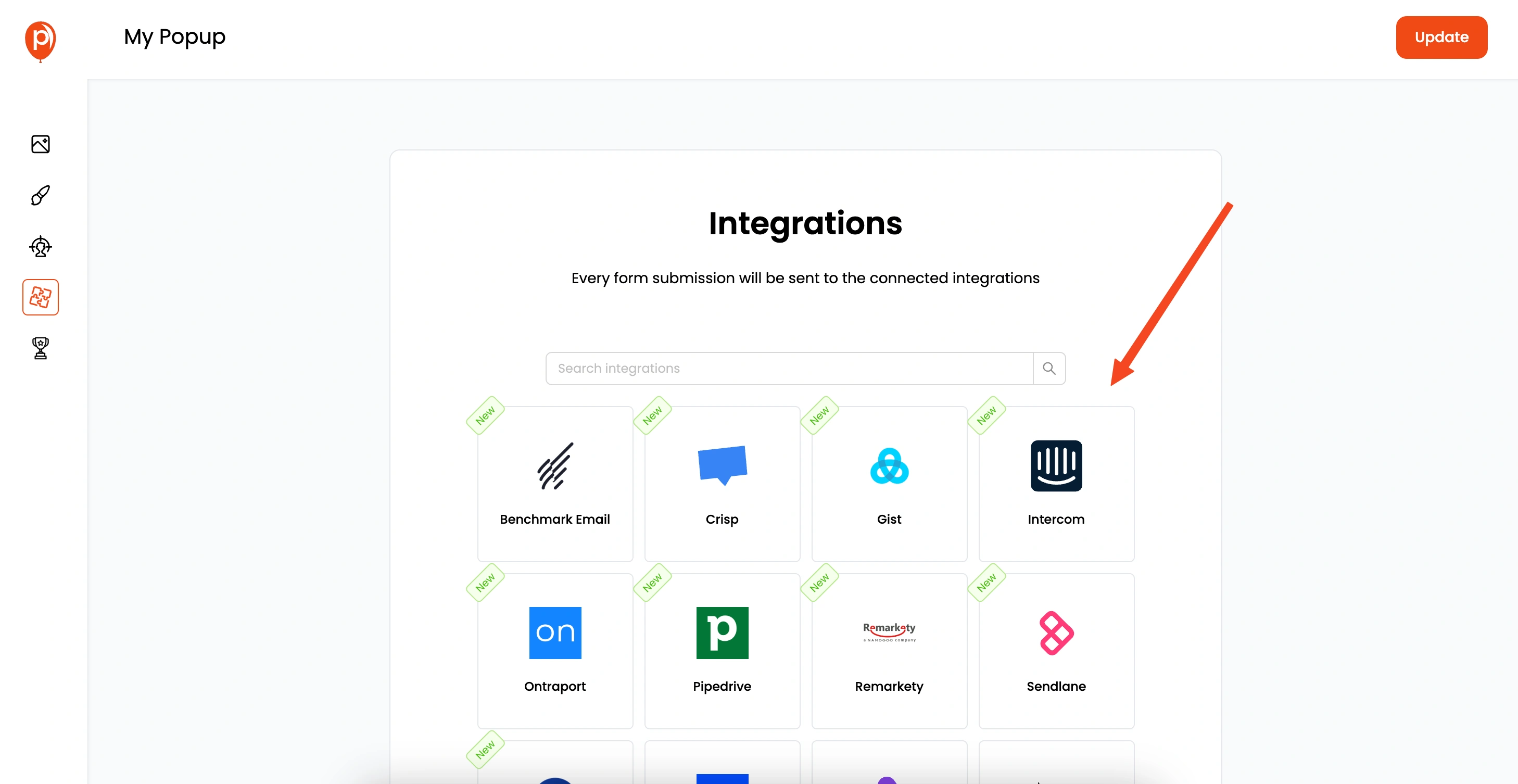Viewport: 1518px width, 784px height.
Task: Click the Remarkety integration card
Action: click(888, 649)
